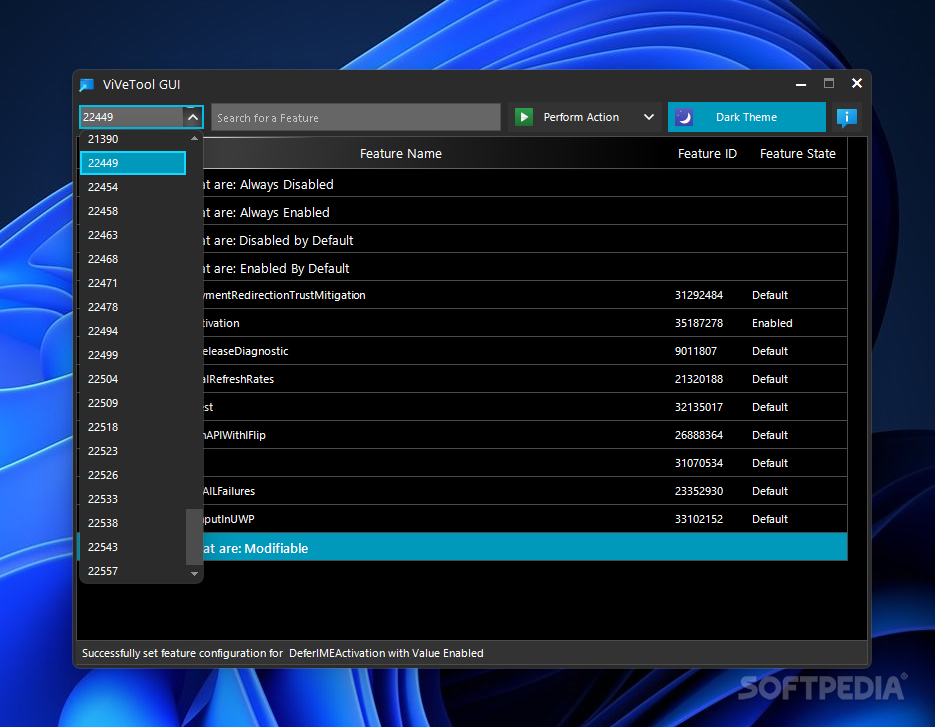This screenshot has height=727, width=935.
Task: Click the status bar success message
Action: point(283,653)
